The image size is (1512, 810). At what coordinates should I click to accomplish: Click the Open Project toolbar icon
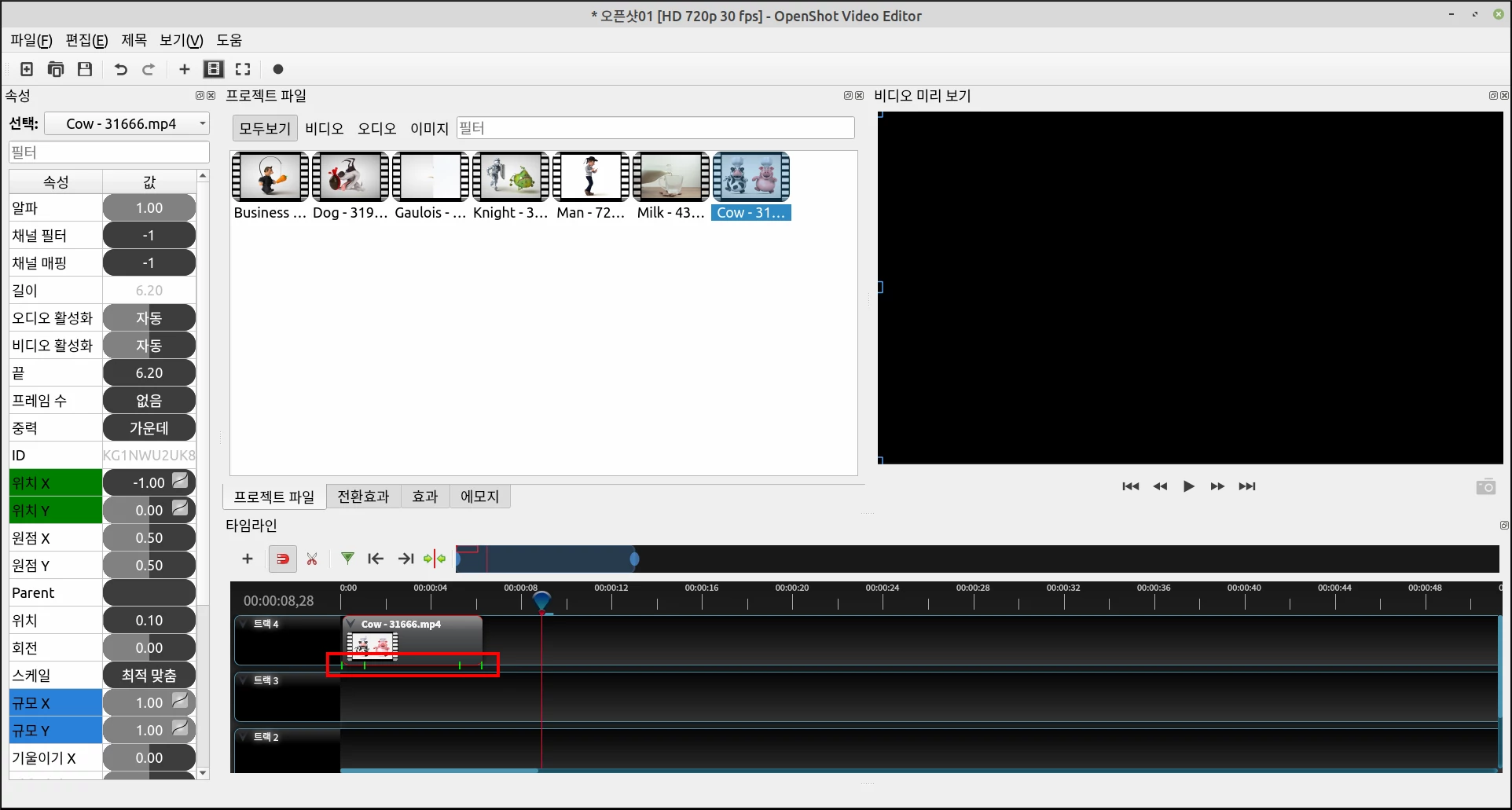(56, 69)
